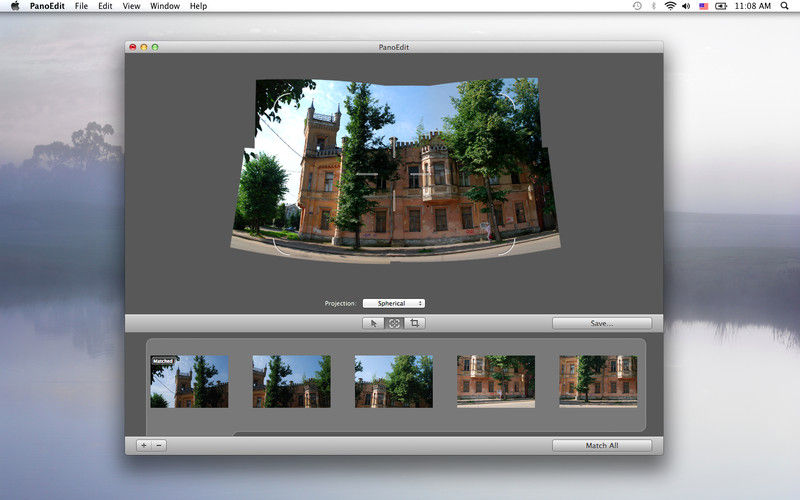Open Spotlight search icon
Screen dimensions: 800x500
784,6
